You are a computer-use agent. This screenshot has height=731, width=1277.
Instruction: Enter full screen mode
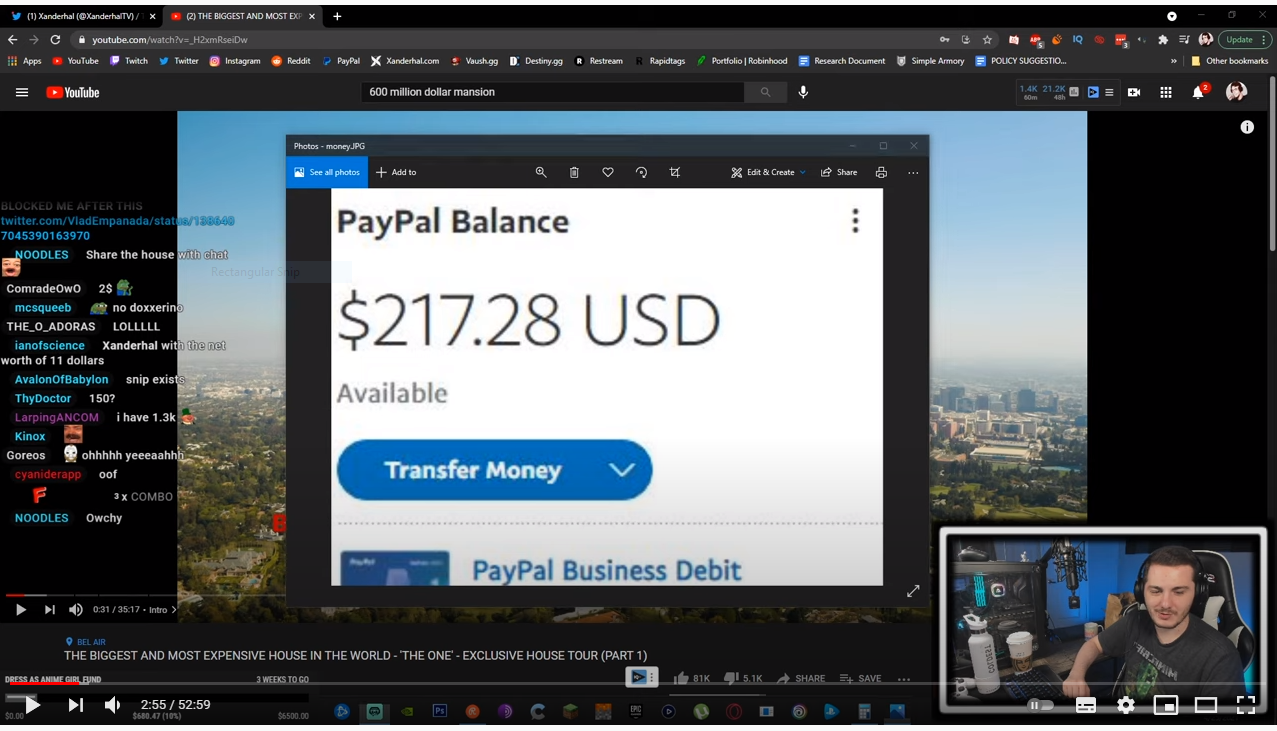1246,705
